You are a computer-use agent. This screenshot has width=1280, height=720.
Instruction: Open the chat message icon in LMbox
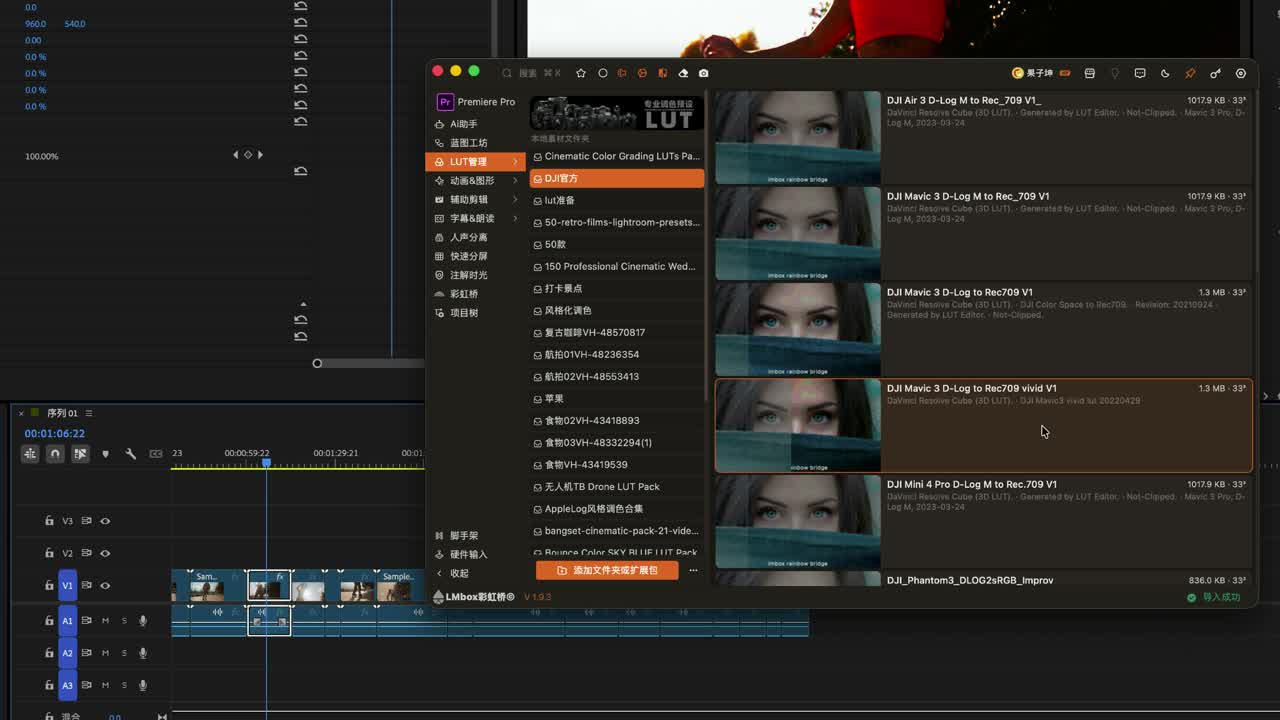point(1140,73)
